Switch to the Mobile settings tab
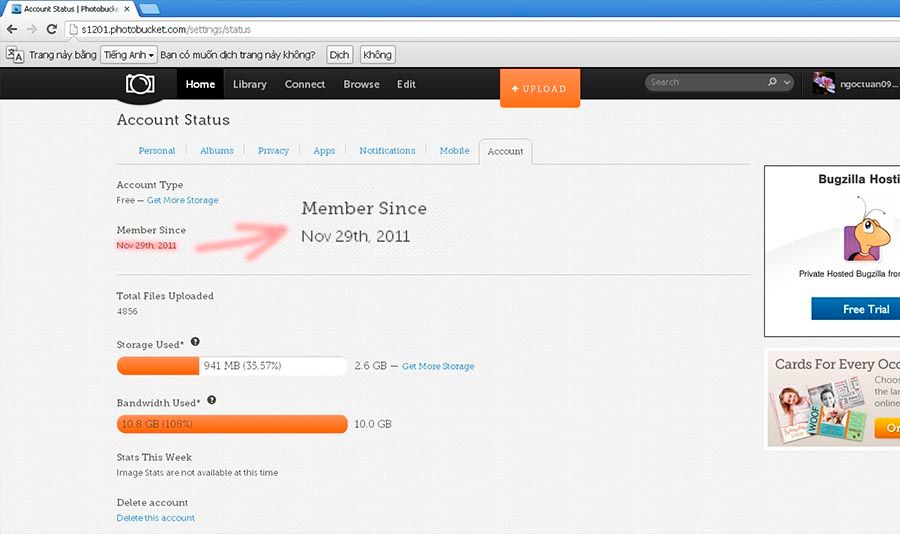Image resolution: width=900 pixels, height=534 pixels. 455,150
